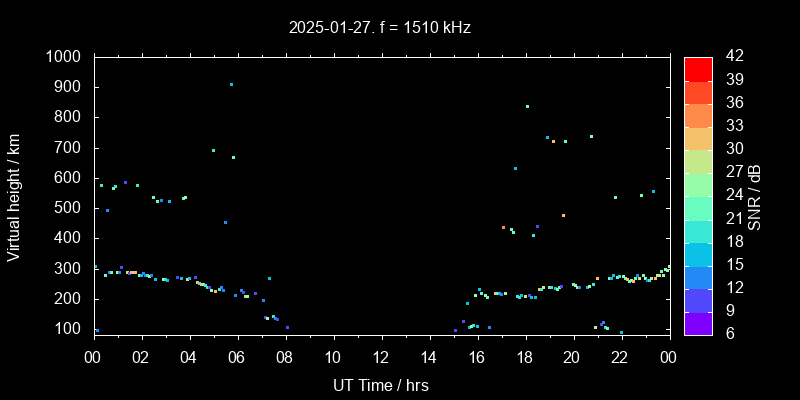The width and height of the screenshot is (800, 400).
Task: Select the 12 tick label on time axis
Action: click(x=381, y=357)
